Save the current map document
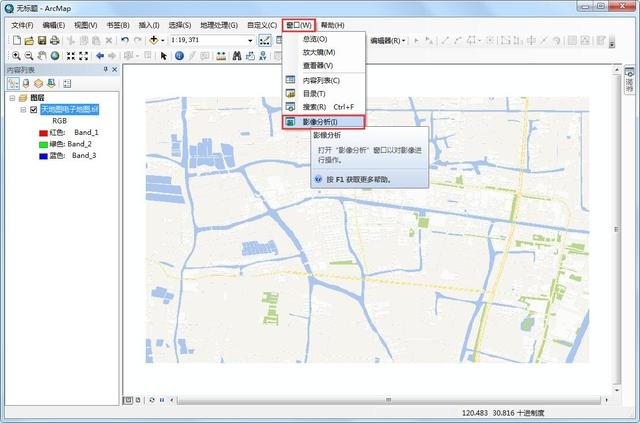This screenshot has height=423, width=640. point(42,40)
